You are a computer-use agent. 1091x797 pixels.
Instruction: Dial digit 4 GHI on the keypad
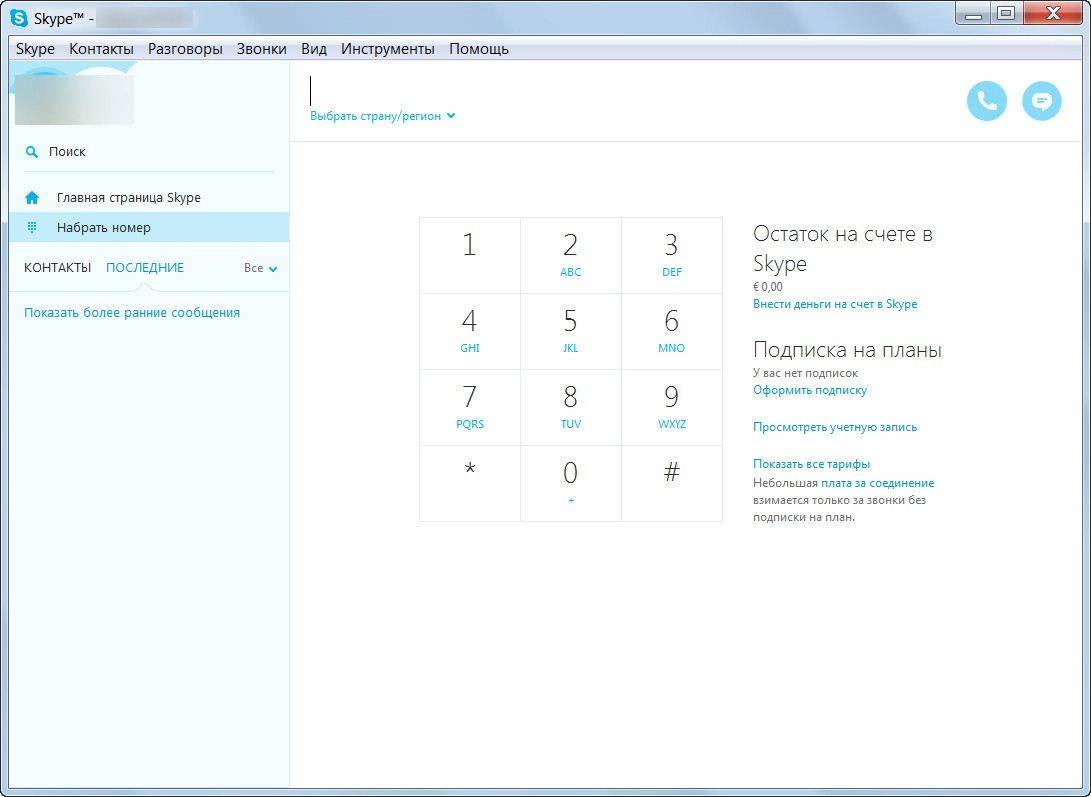(x=470, y=331)
